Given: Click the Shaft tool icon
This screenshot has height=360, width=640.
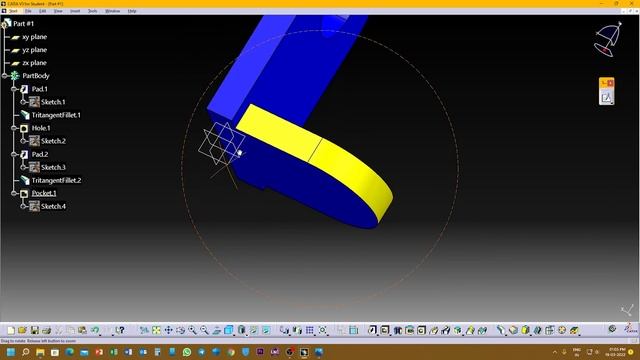Looking at the screenshot, I should click(x=398, y=330).
